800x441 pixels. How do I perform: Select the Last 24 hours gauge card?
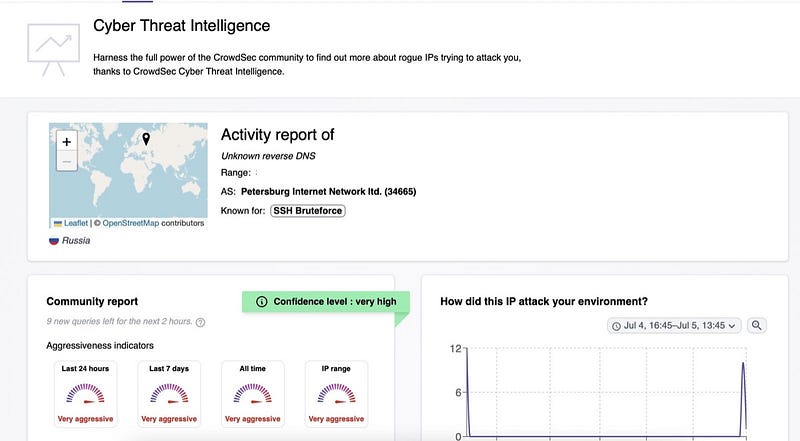pyautogui.click(x=85, y=394)
